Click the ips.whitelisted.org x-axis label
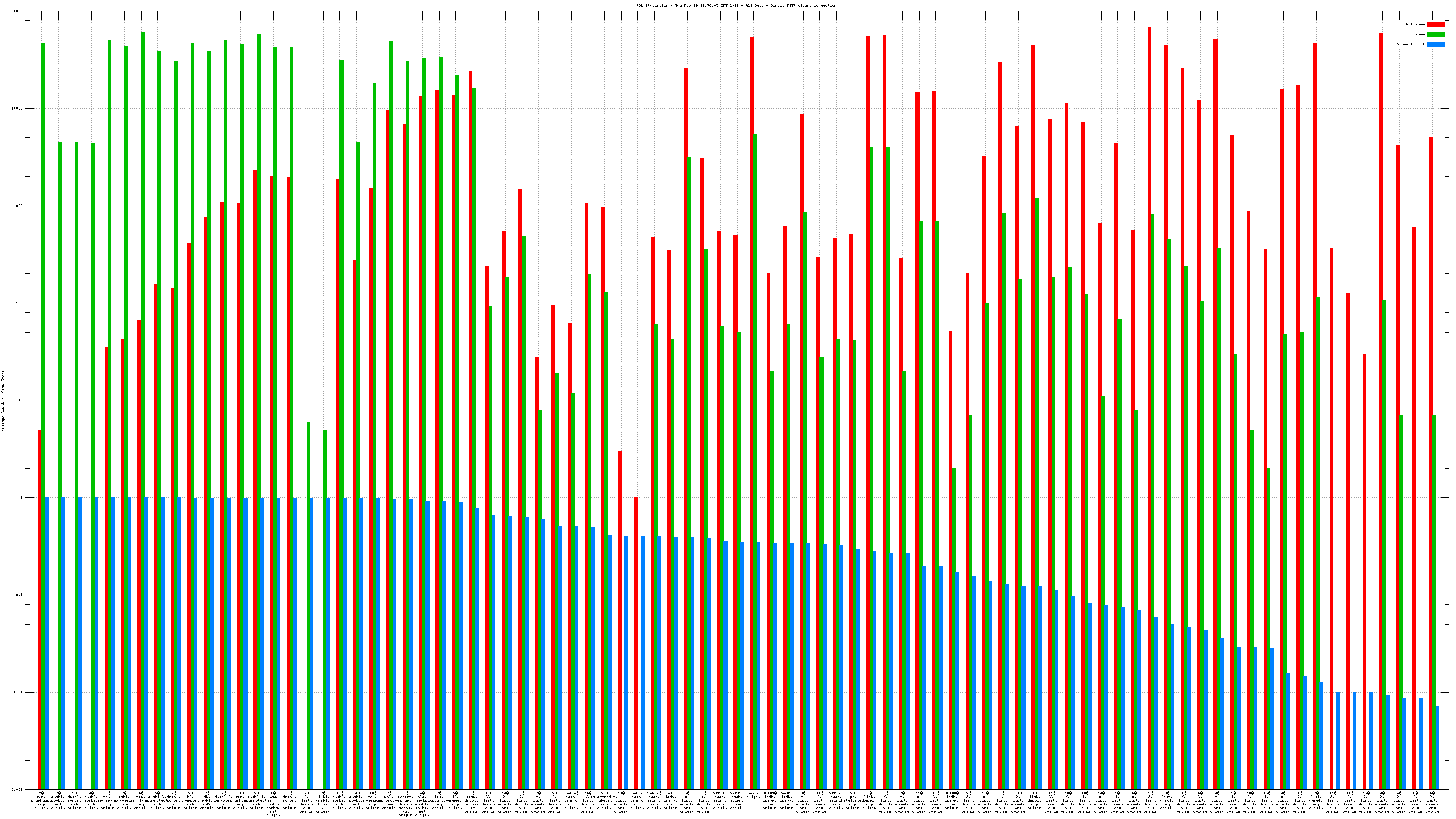Screen dimensions: 1456x819 (x=852, y=800)
